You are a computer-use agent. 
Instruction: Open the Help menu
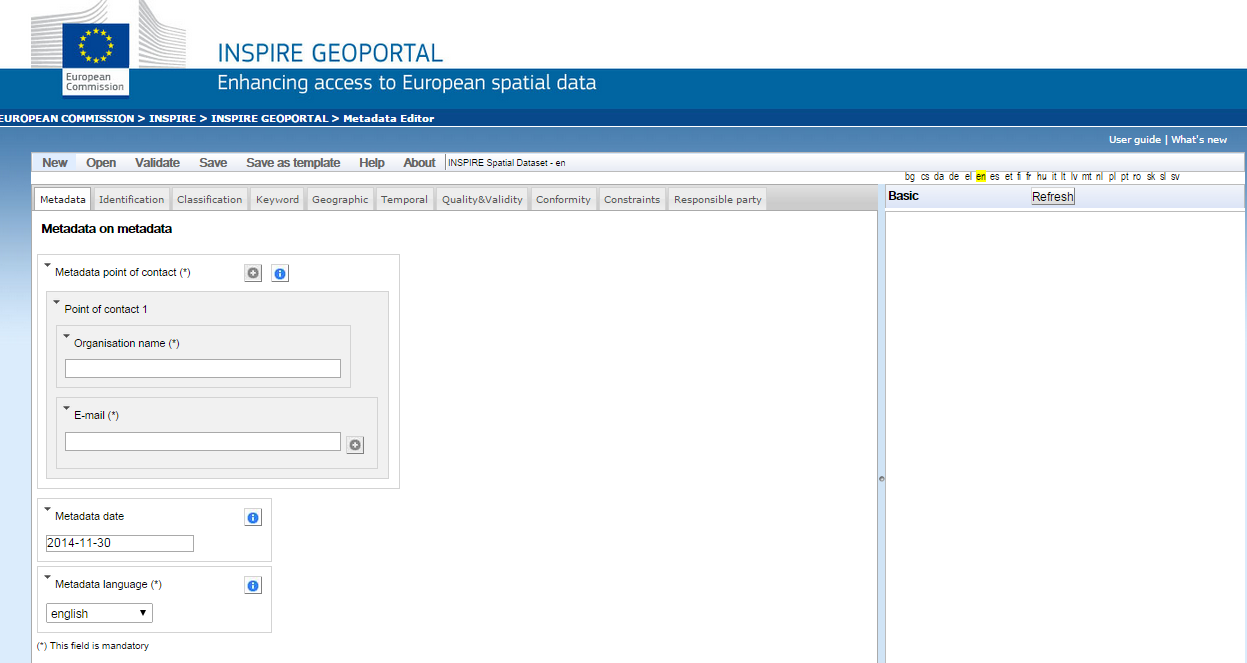coord(372,163)
